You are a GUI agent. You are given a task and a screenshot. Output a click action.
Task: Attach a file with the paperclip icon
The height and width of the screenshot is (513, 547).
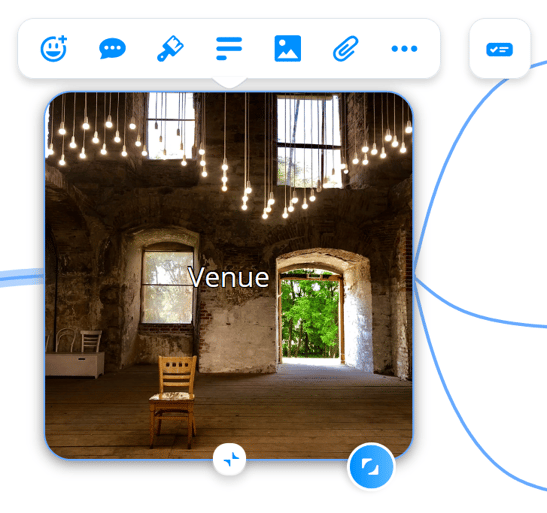(346, 48)
